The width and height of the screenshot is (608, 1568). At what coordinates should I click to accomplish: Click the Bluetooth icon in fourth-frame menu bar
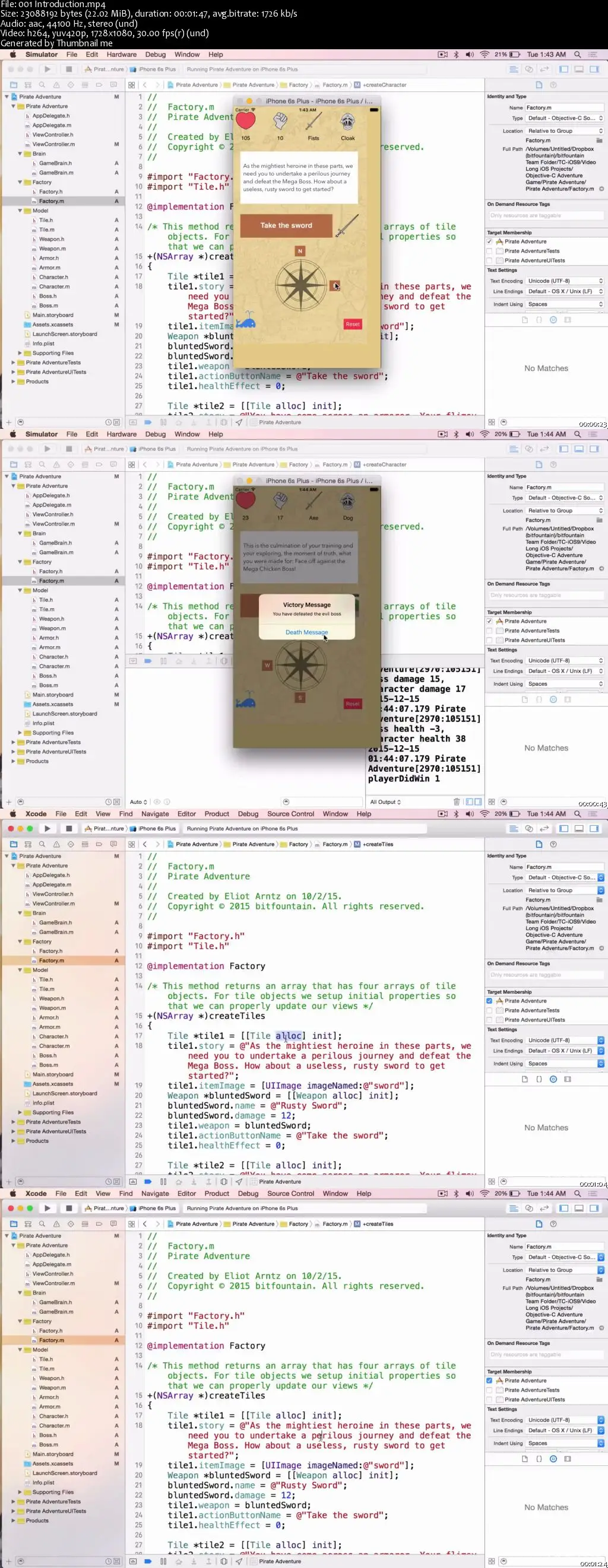pos(455,1194)
